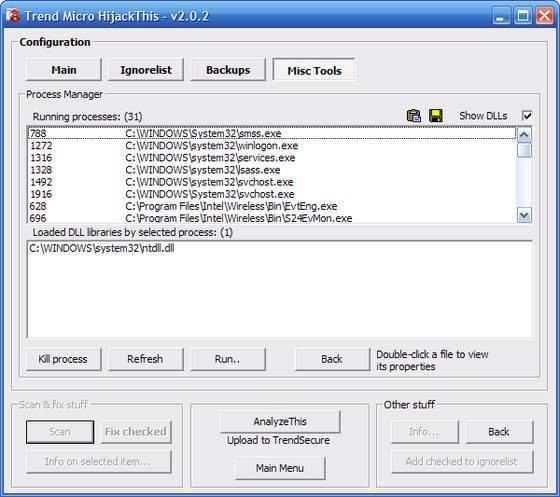Select process 1328 lsass.exe
The width and height of the screenshot is (560, 497).
click(272, 170)
